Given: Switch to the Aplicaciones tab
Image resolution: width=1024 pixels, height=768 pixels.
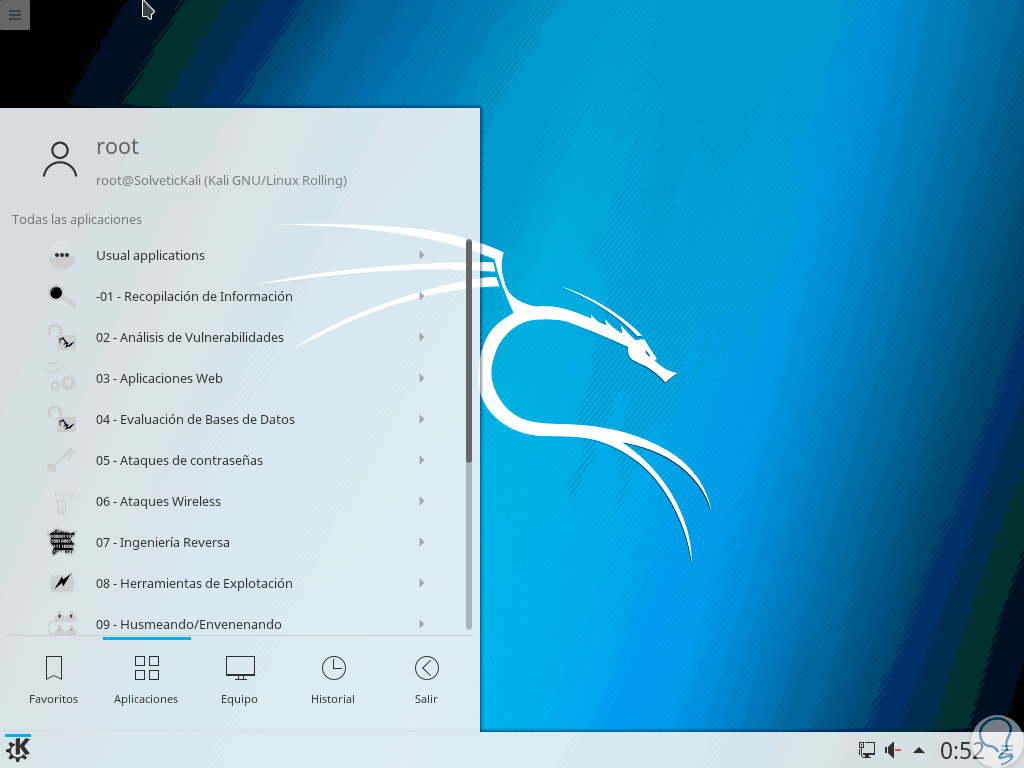Looking at the screenshot, I should [x=146, y=680].
